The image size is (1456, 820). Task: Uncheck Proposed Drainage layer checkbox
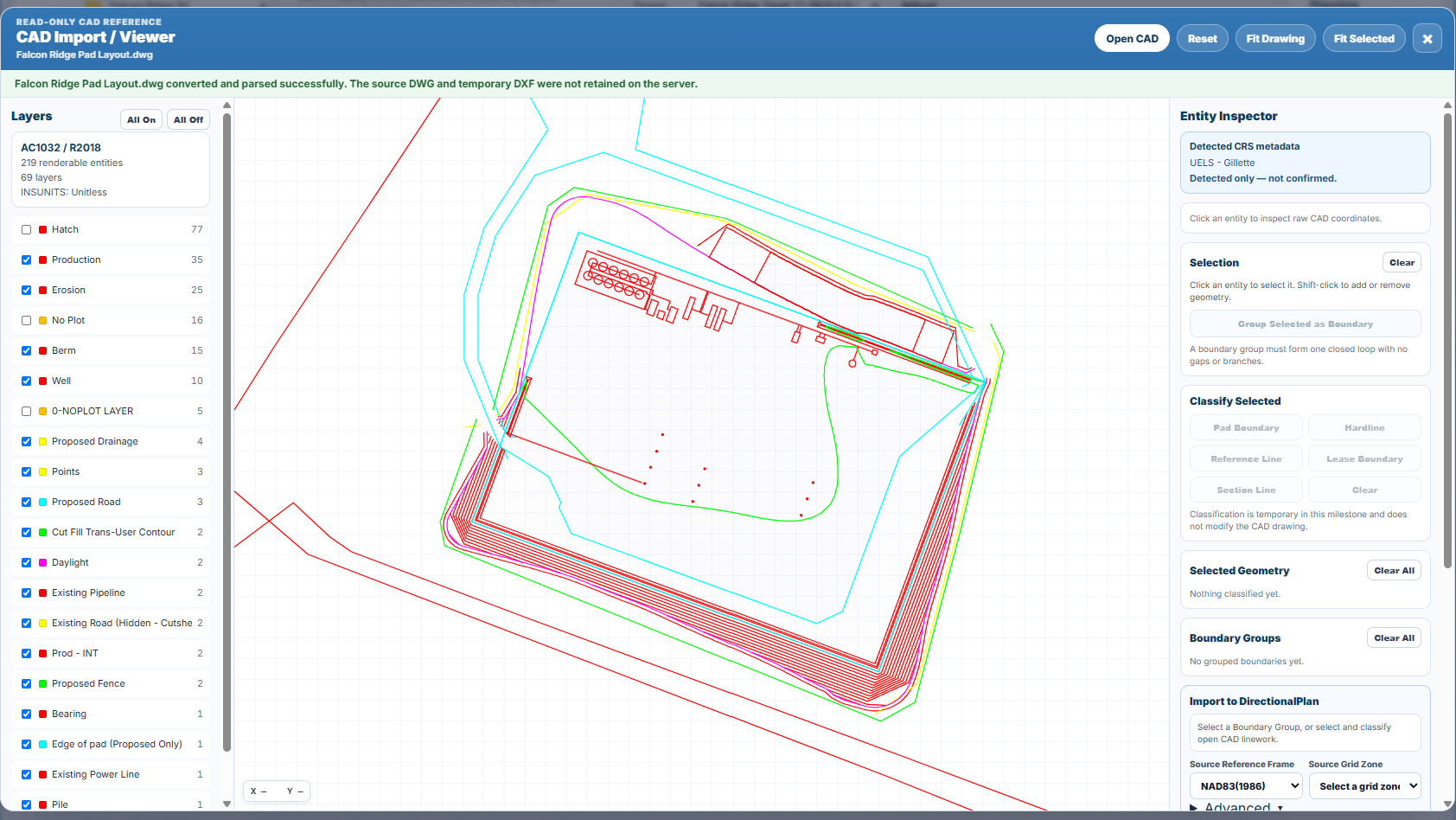tap(26, 441)
